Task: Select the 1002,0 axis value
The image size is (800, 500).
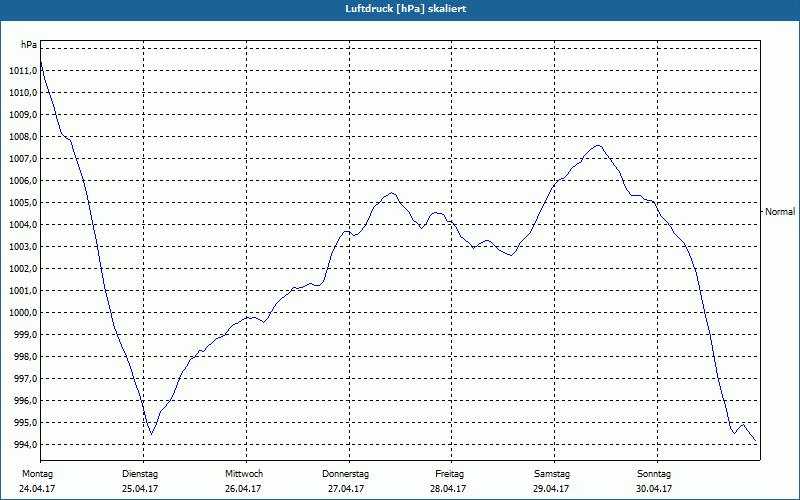Action: point(23,268)
